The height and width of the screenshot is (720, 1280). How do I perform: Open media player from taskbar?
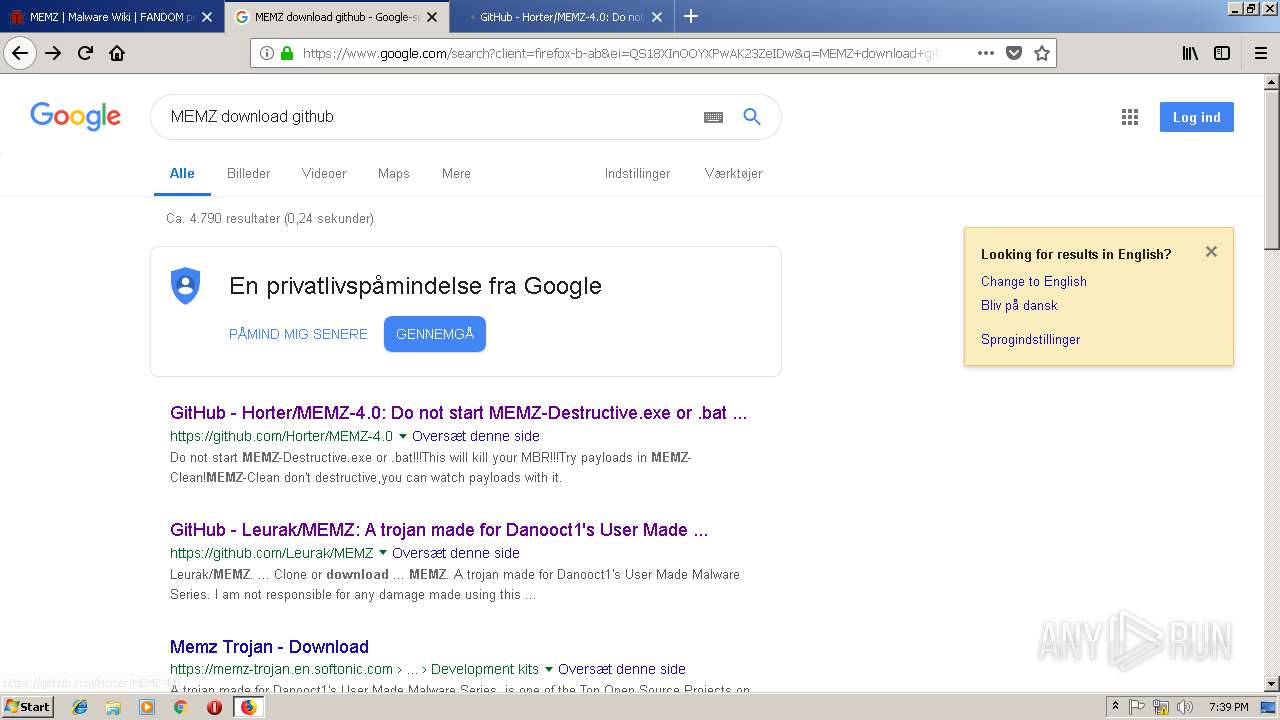[x=147, y=707]
